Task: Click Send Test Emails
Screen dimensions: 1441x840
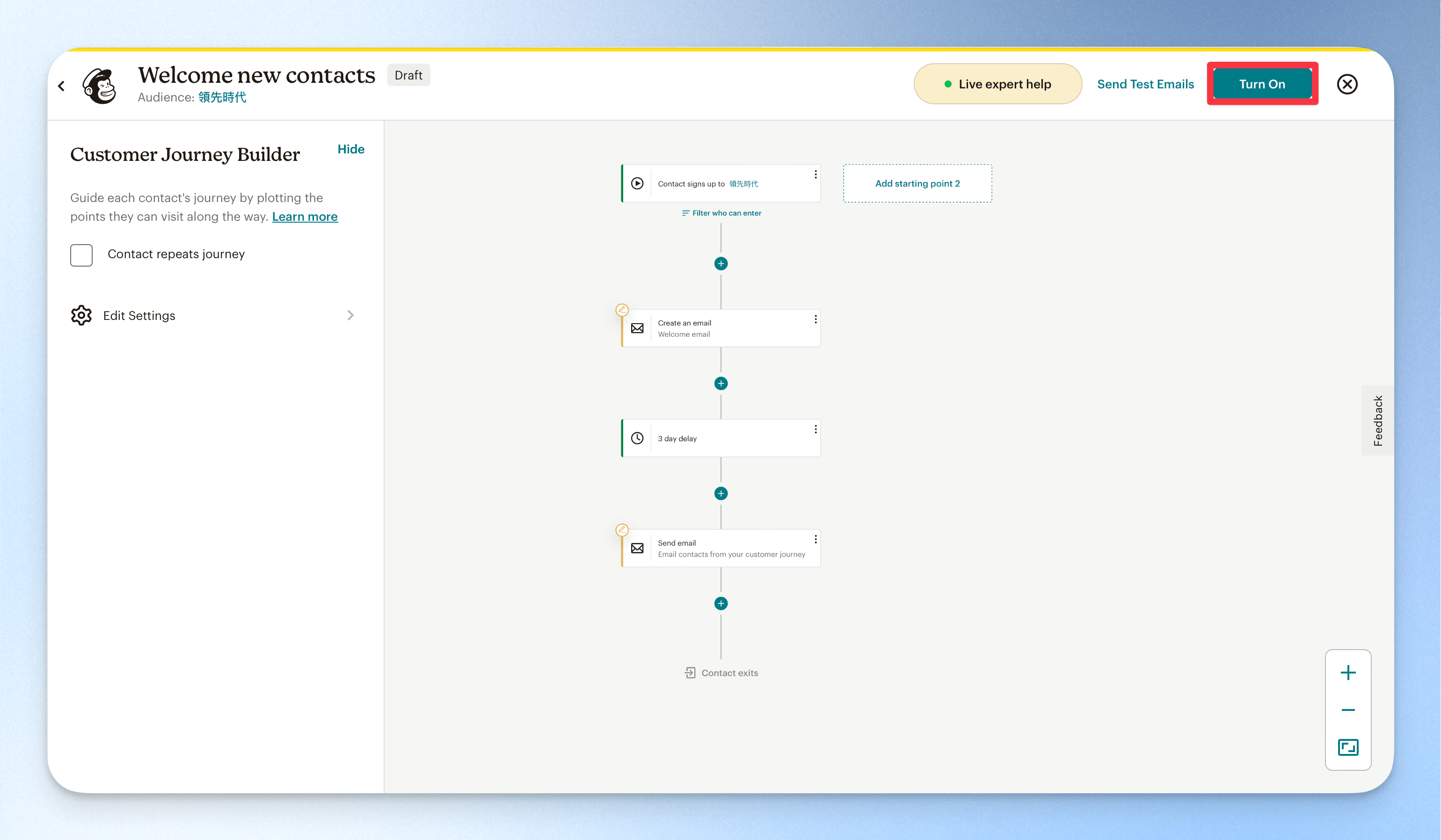Action: [1145, 84]
